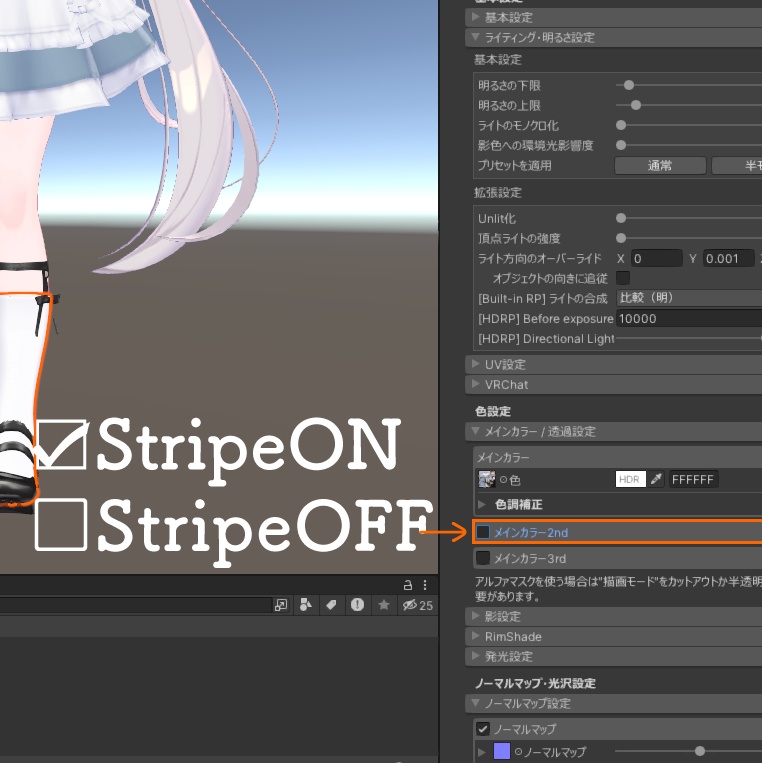Expand the UV設定 section
The width and height of the screenshot is (762, 763).
click(x=475, y=364)
